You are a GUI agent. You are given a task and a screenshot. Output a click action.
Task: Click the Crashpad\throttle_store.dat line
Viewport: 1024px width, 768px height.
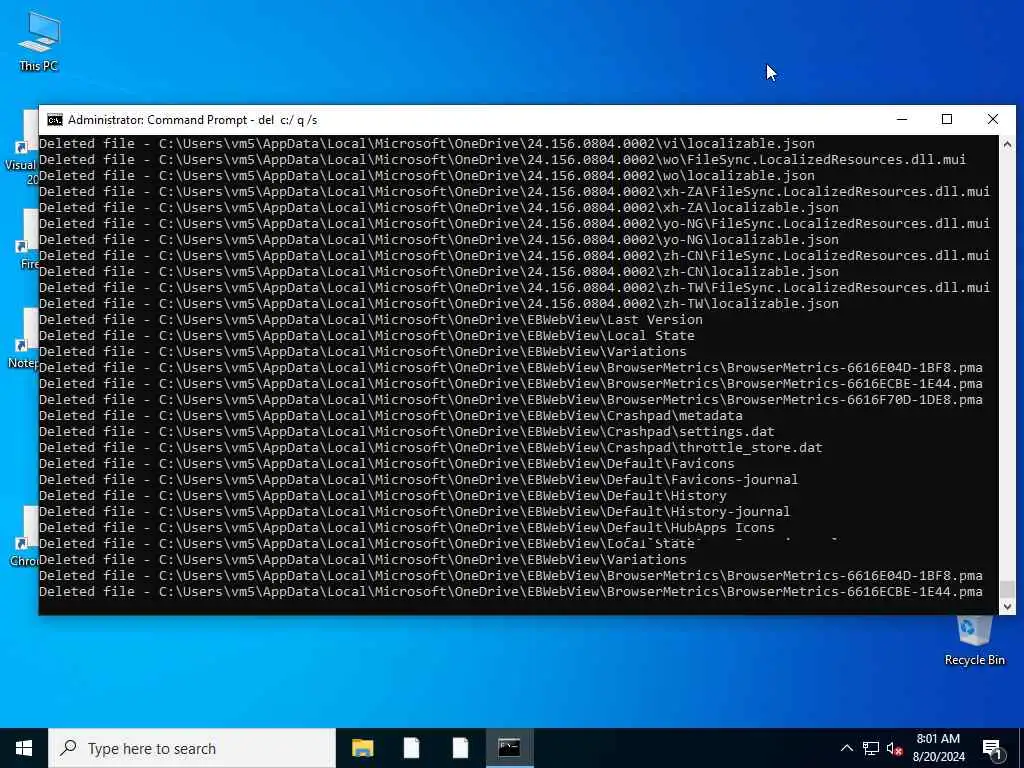coord(431,447)
